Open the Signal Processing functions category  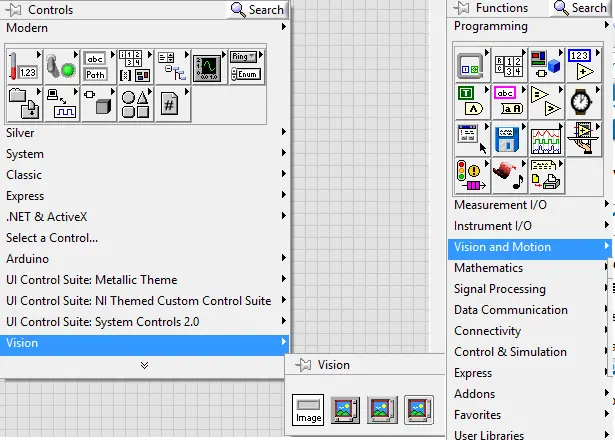click(x=529, y=289)
